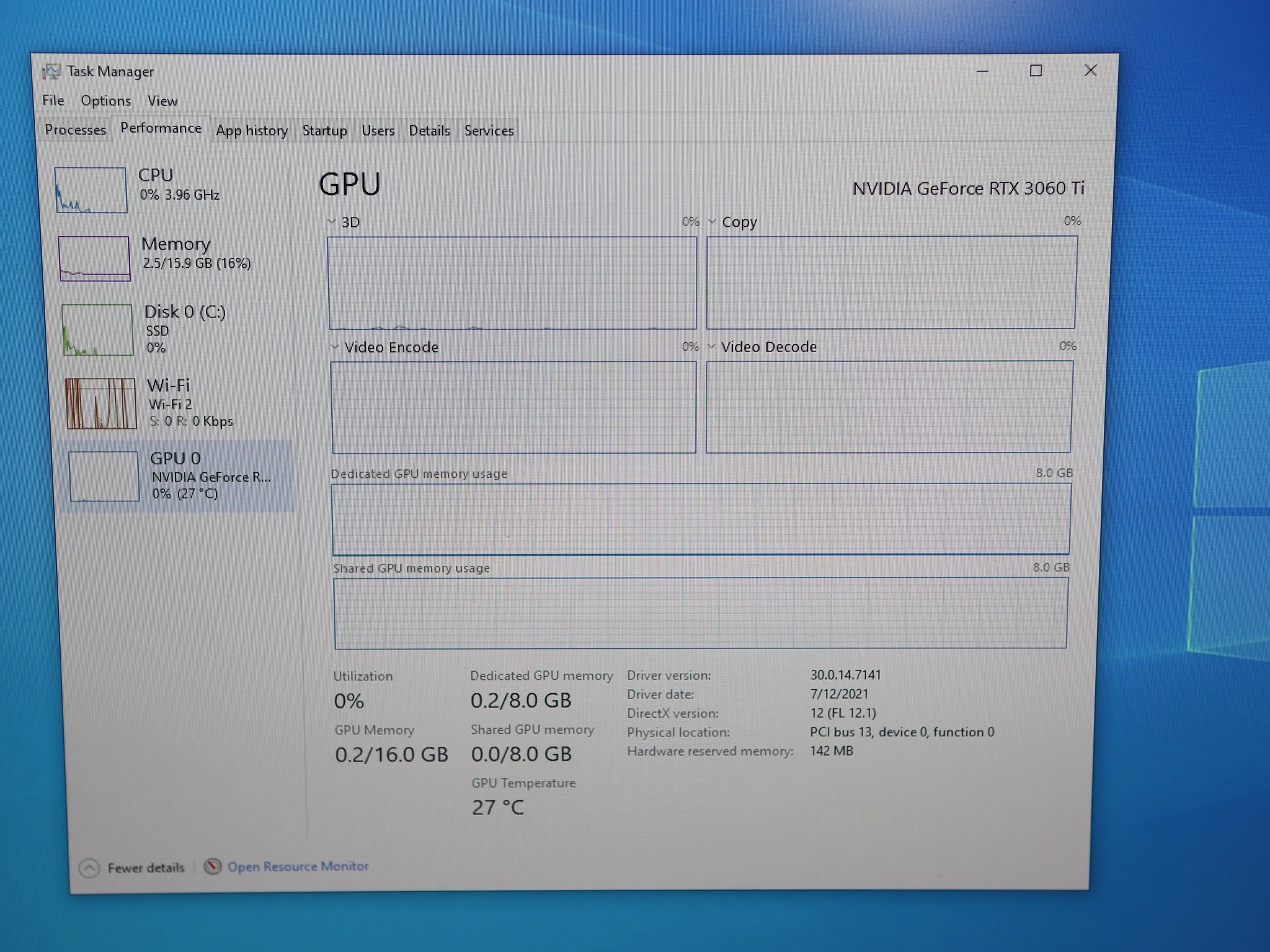Image resolution: width=1270 pixels, height=952 pixels.
Task: Click the Dedicated GPU memory usage graph
Action: (701, 519)
